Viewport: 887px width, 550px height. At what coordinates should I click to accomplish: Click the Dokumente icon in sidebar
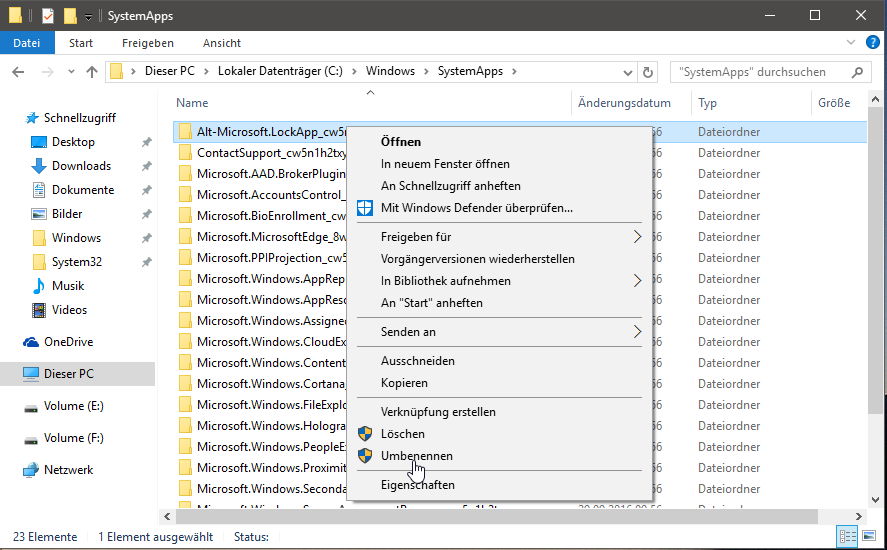click(38, 190)
